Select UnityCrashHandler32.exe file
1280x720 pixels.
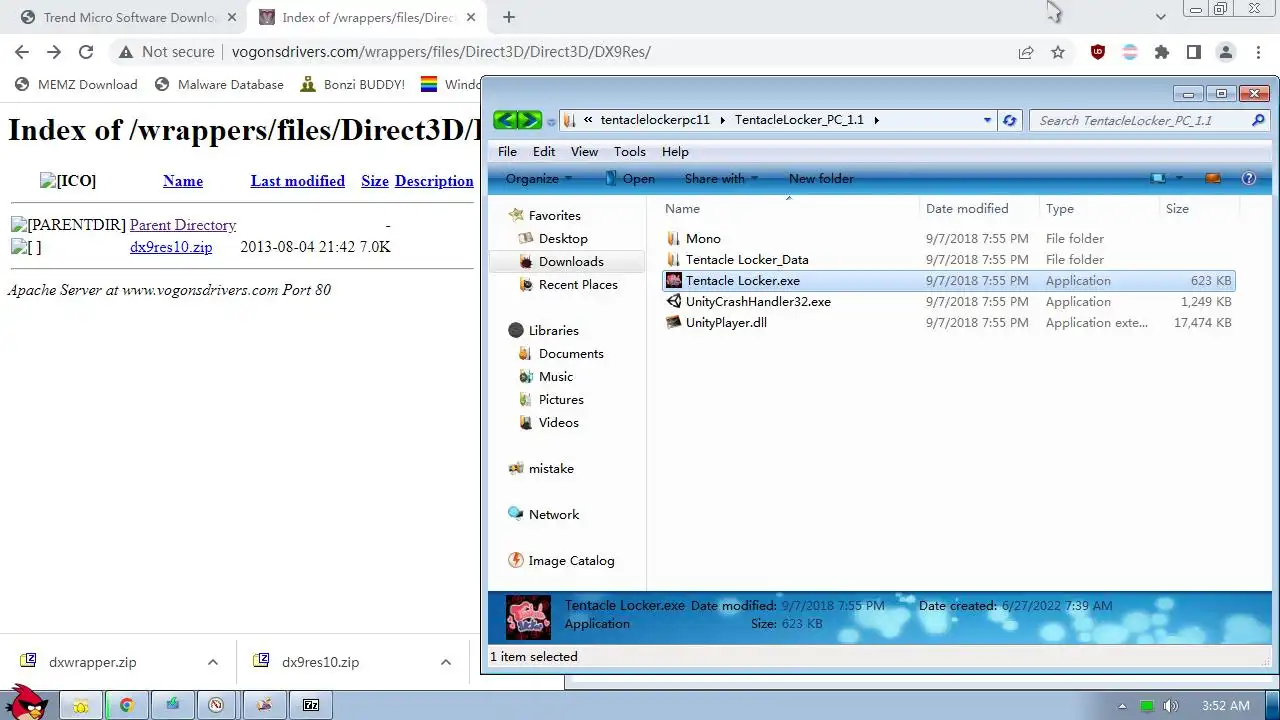click(x=758, y=302)
